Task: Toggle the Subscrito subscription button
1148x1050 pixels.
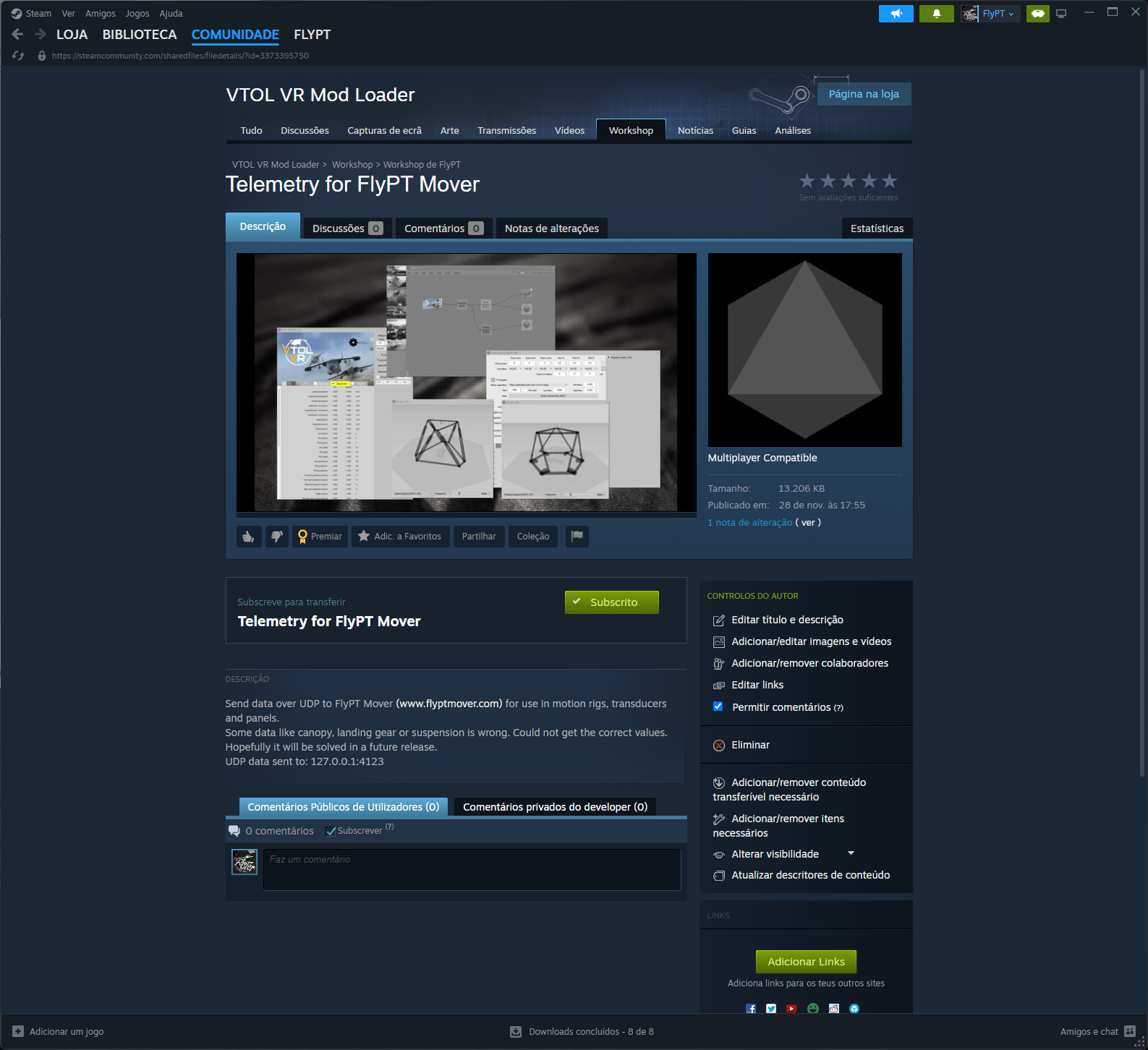Action: [x=611, y=602]
